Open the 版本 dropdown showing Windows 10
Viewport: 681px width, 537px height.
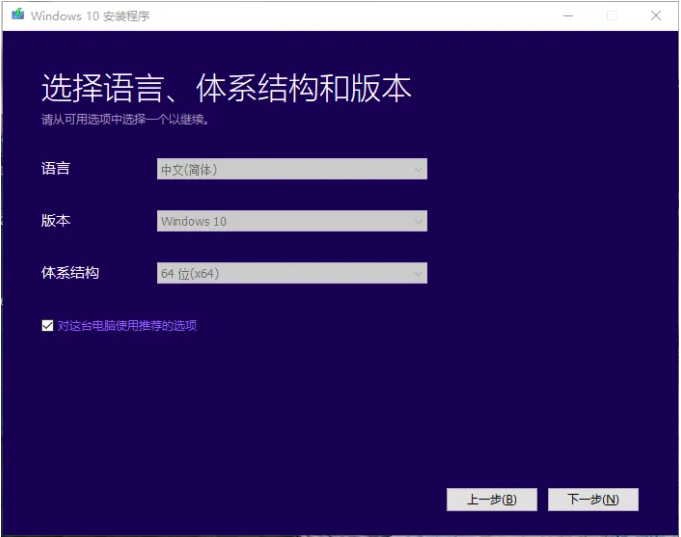(x=291, y=221)
